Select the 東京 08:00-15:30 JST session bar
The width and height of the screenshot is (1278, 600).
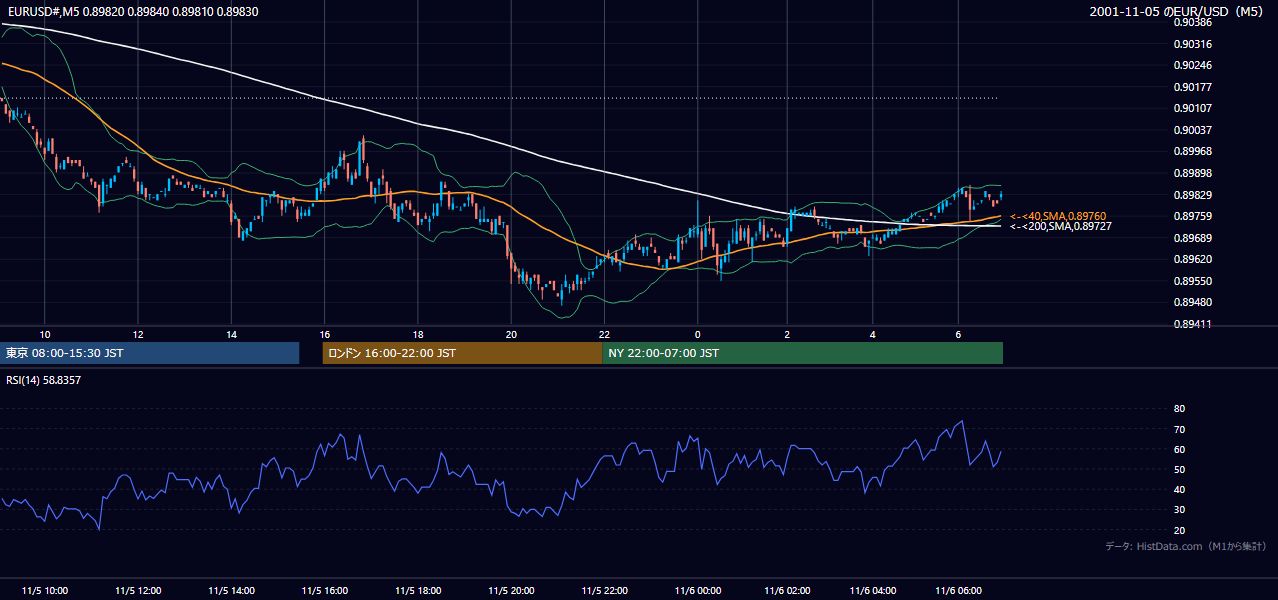(150, 353)
